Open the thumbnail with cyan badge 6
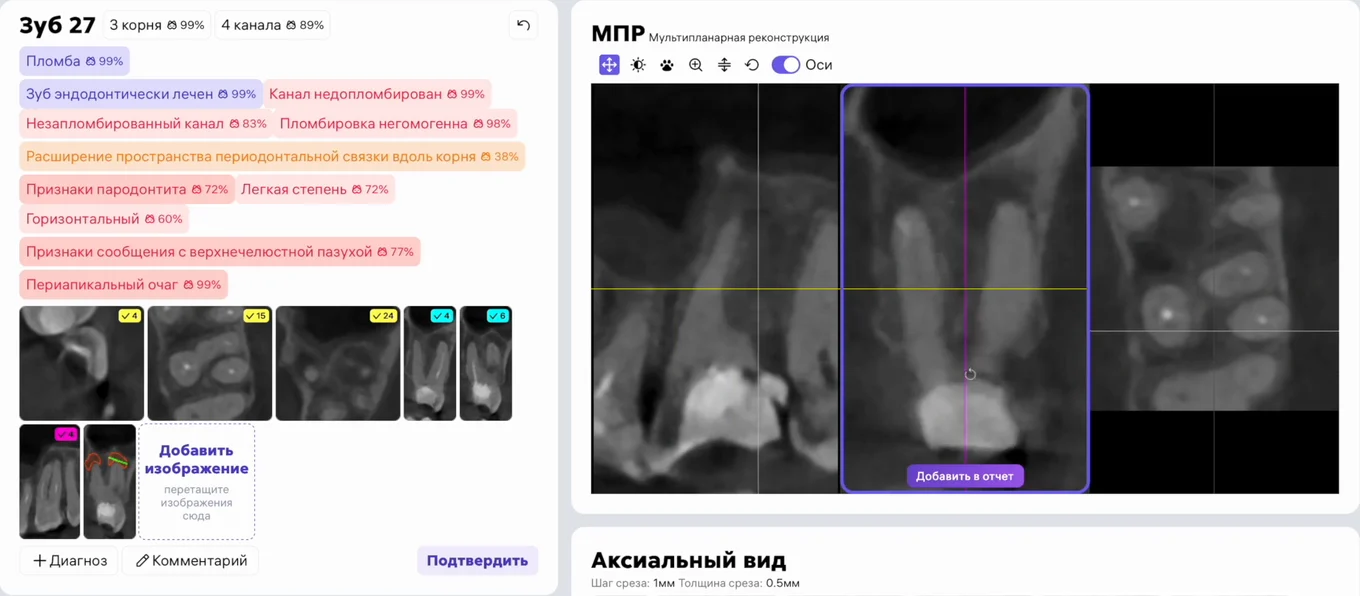The width and height of the screenshot is (1360, 596). [x=486, y=363]
